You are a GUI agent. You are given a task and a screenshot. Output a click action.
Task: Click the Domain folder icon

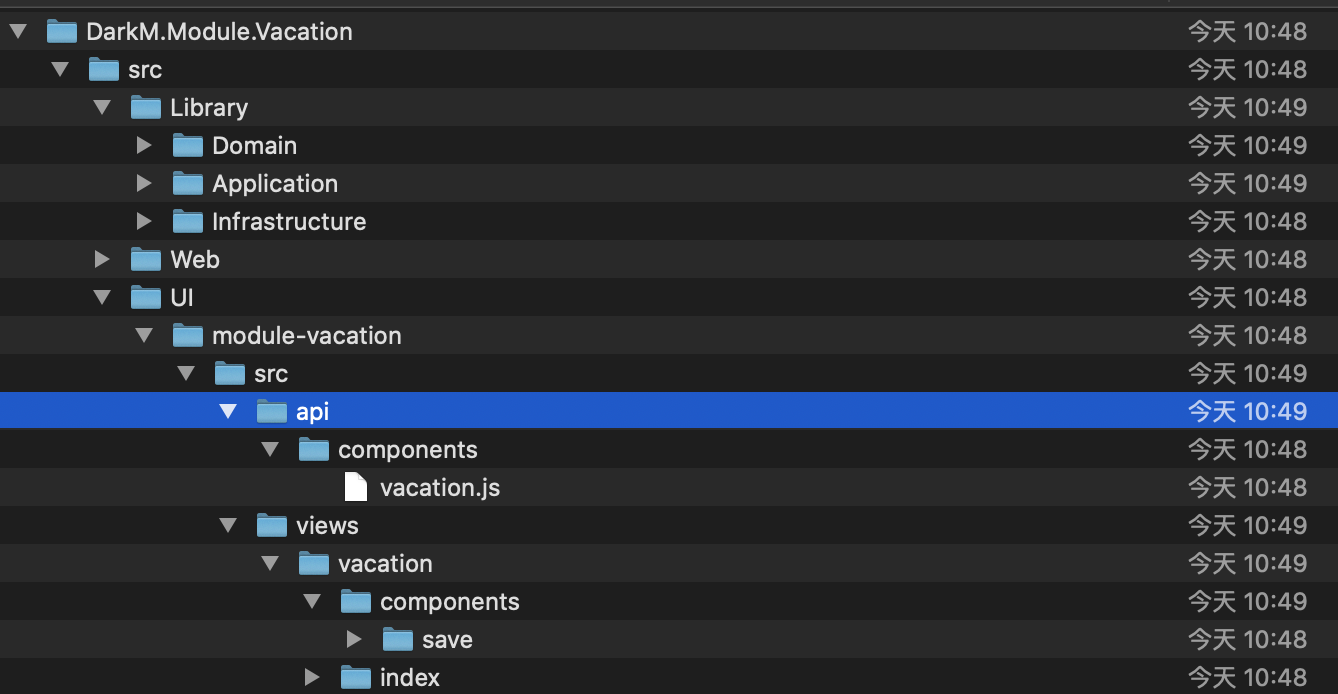pos(188,146)
